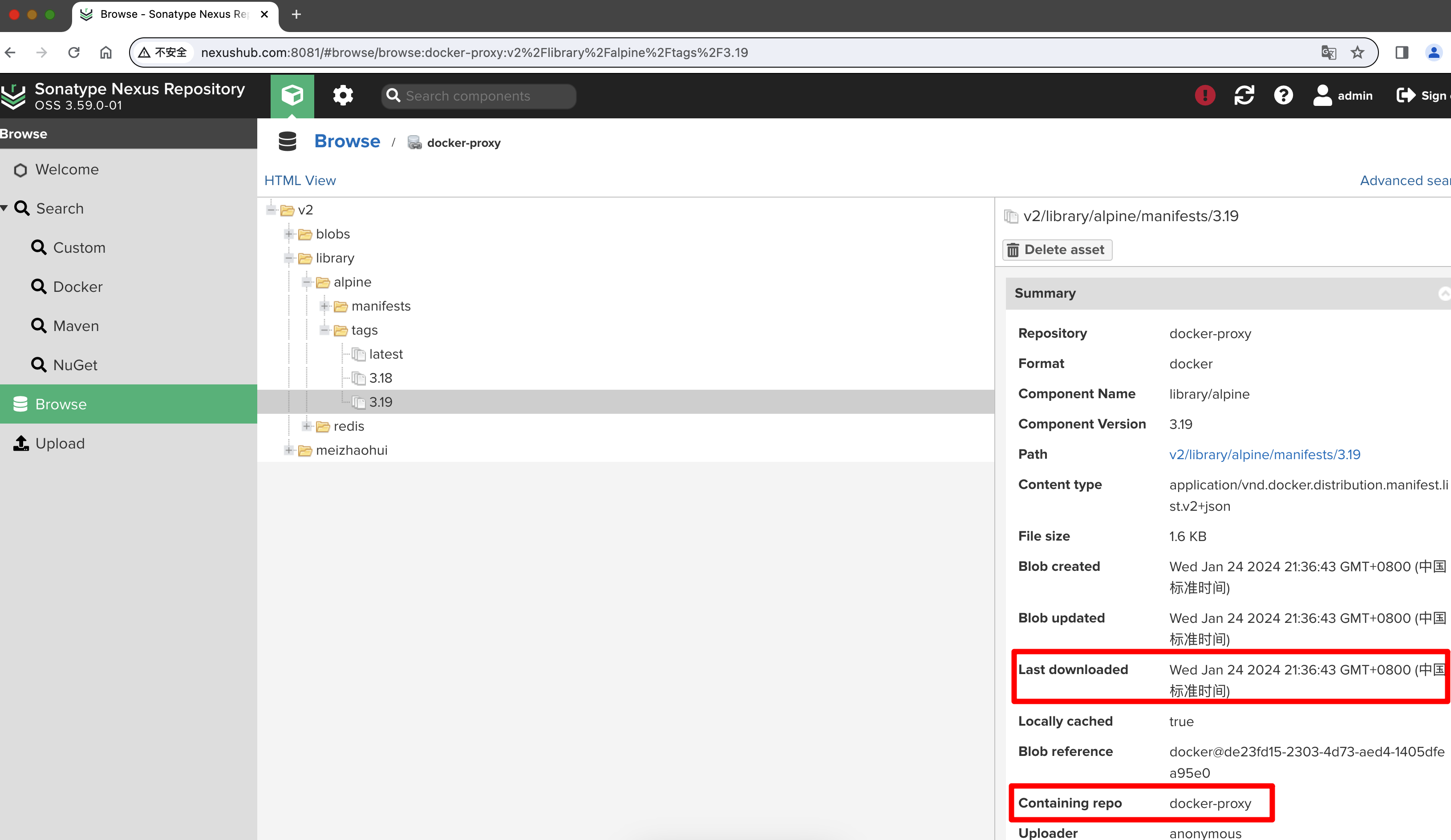The width and height of the screenshot is (1451, 840).
Task: Open the Browse server contents cube icon
Action: point(292,96)
